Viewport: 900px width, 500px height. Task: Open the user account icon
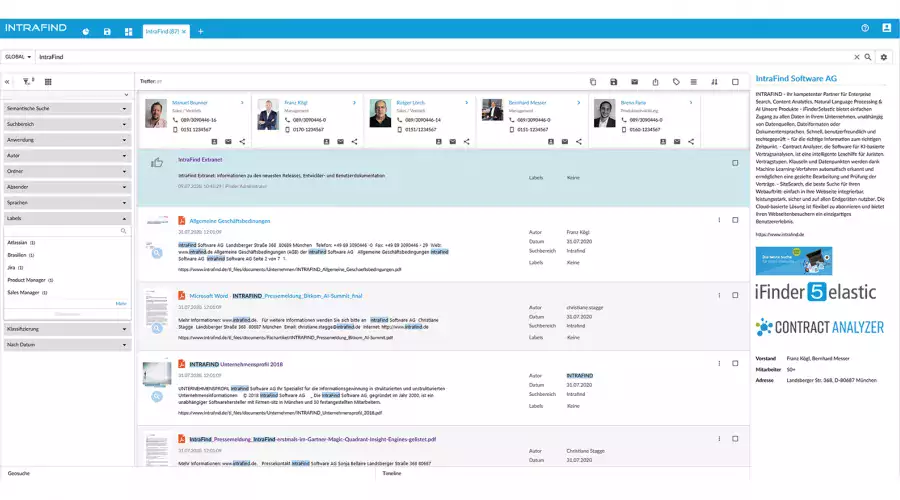[886, 28]
